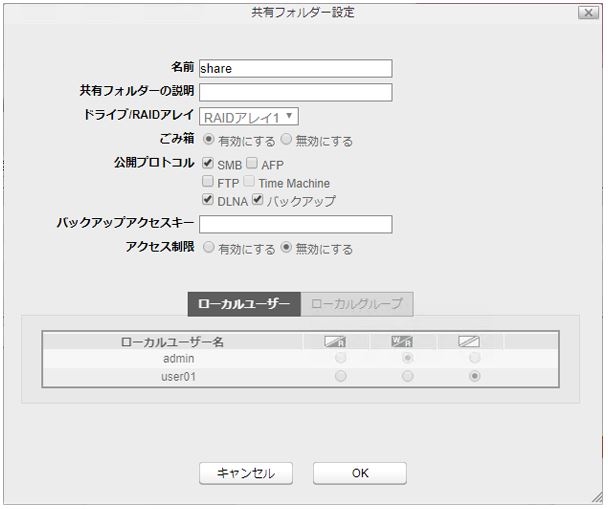Switch to the ローカルグループ tab
Screen dimensions: 608x509
tap(357, 304)
